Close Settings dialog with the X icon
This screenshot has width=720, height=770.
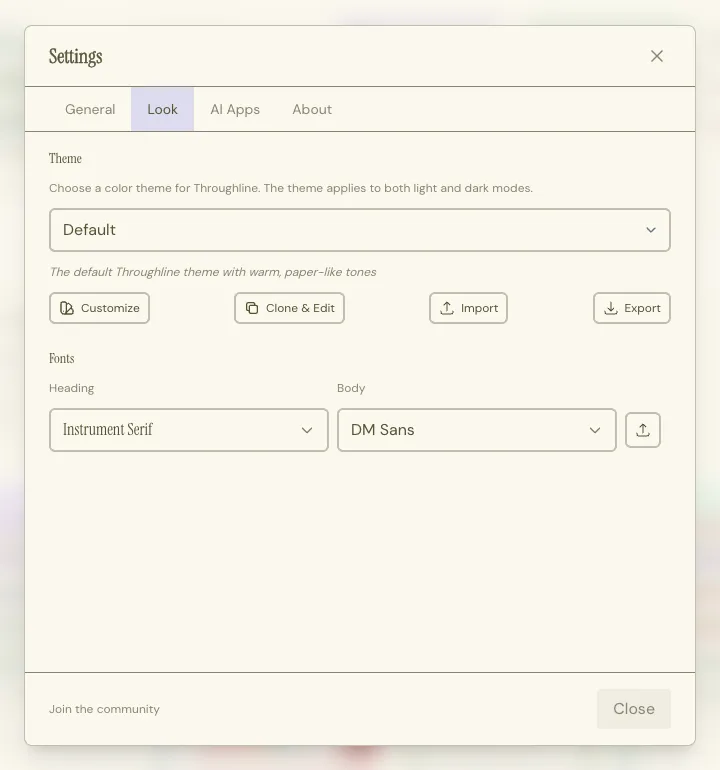coord(657,56)
